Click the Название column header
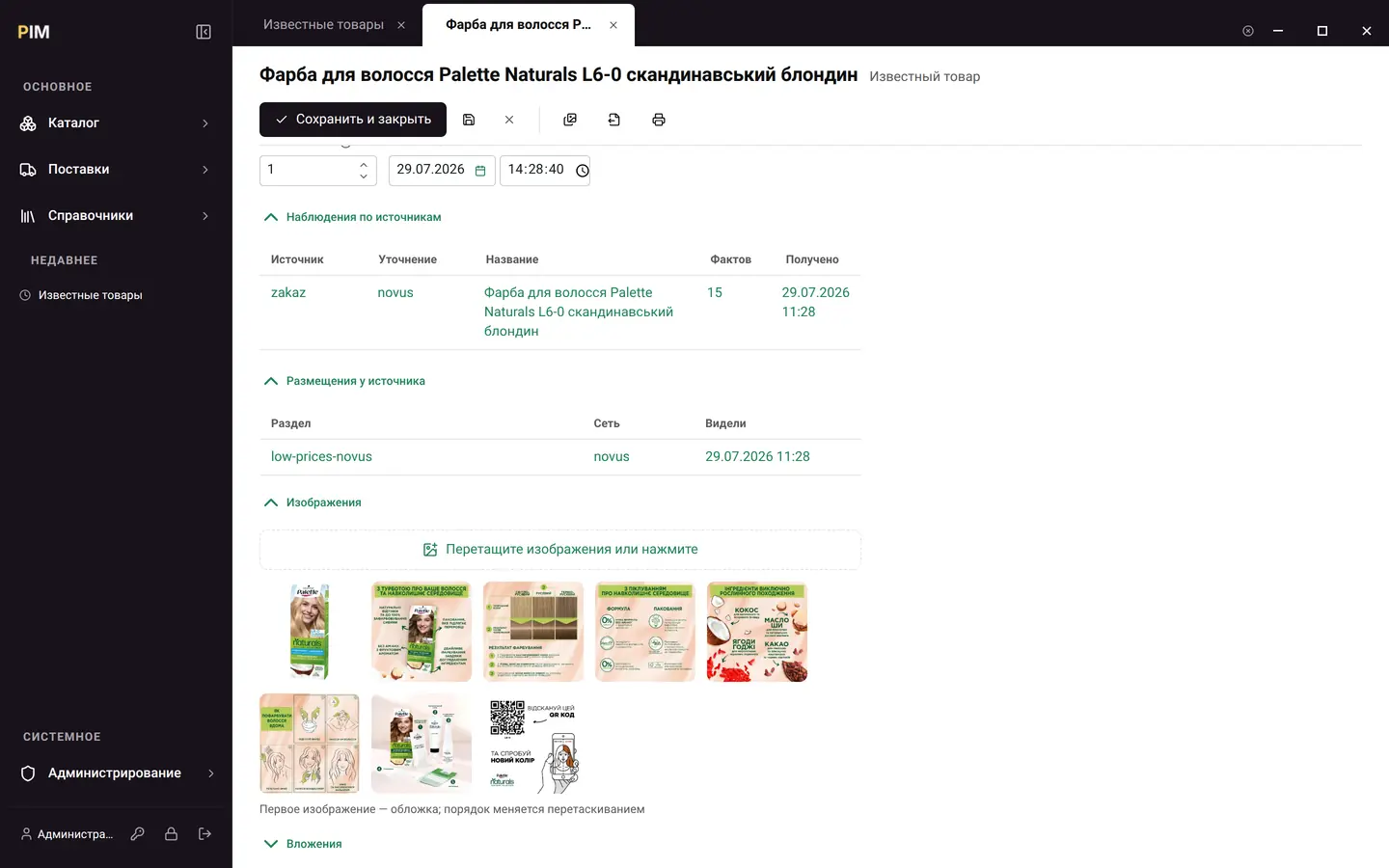 [x=512, y=259]
